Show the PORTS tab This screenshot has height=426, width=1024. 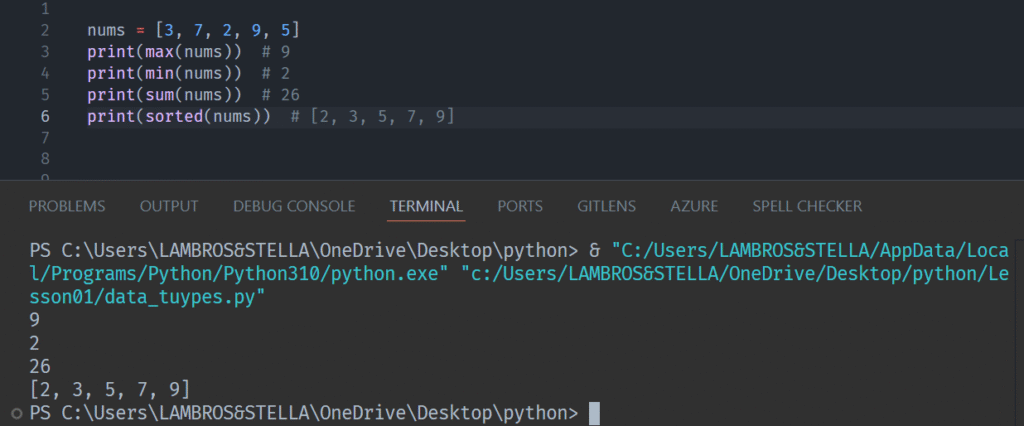click(x=520, y=206)
